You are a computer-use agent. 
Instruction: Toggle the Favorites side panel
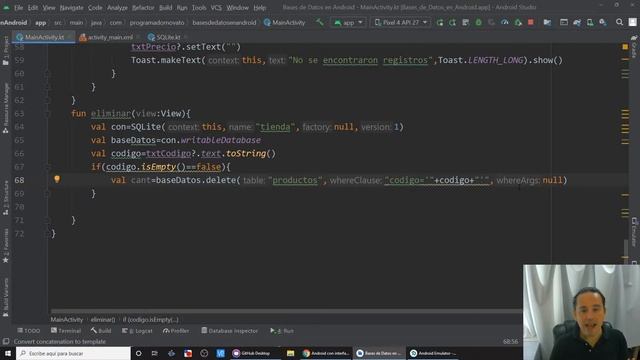point(5,246)
